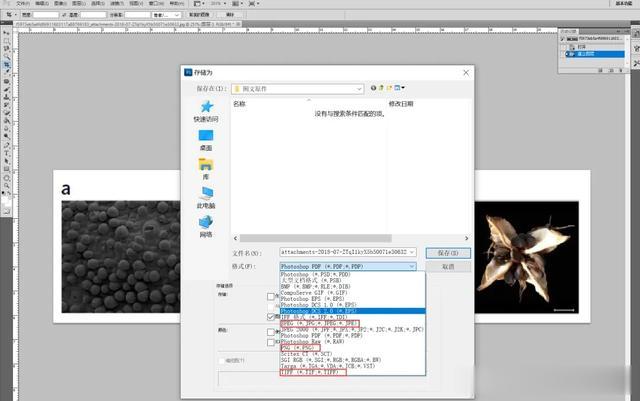Image resolution: width=640 pixels, height=401 pixels.
Task: Toggle the checked checkbox in the save options
Action: pos(271,316)
